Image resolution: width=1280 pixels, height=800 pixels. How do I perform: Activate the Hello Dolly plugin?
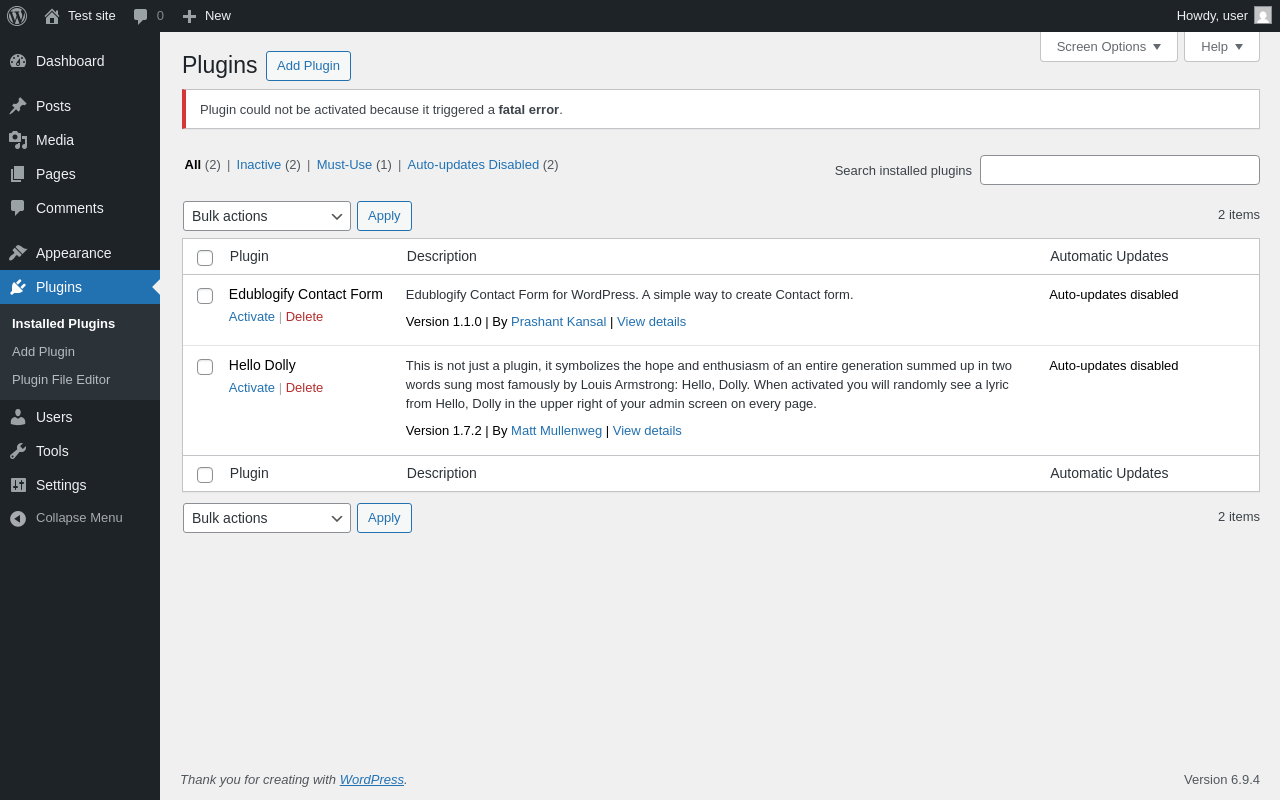click(x=252, y=388)
